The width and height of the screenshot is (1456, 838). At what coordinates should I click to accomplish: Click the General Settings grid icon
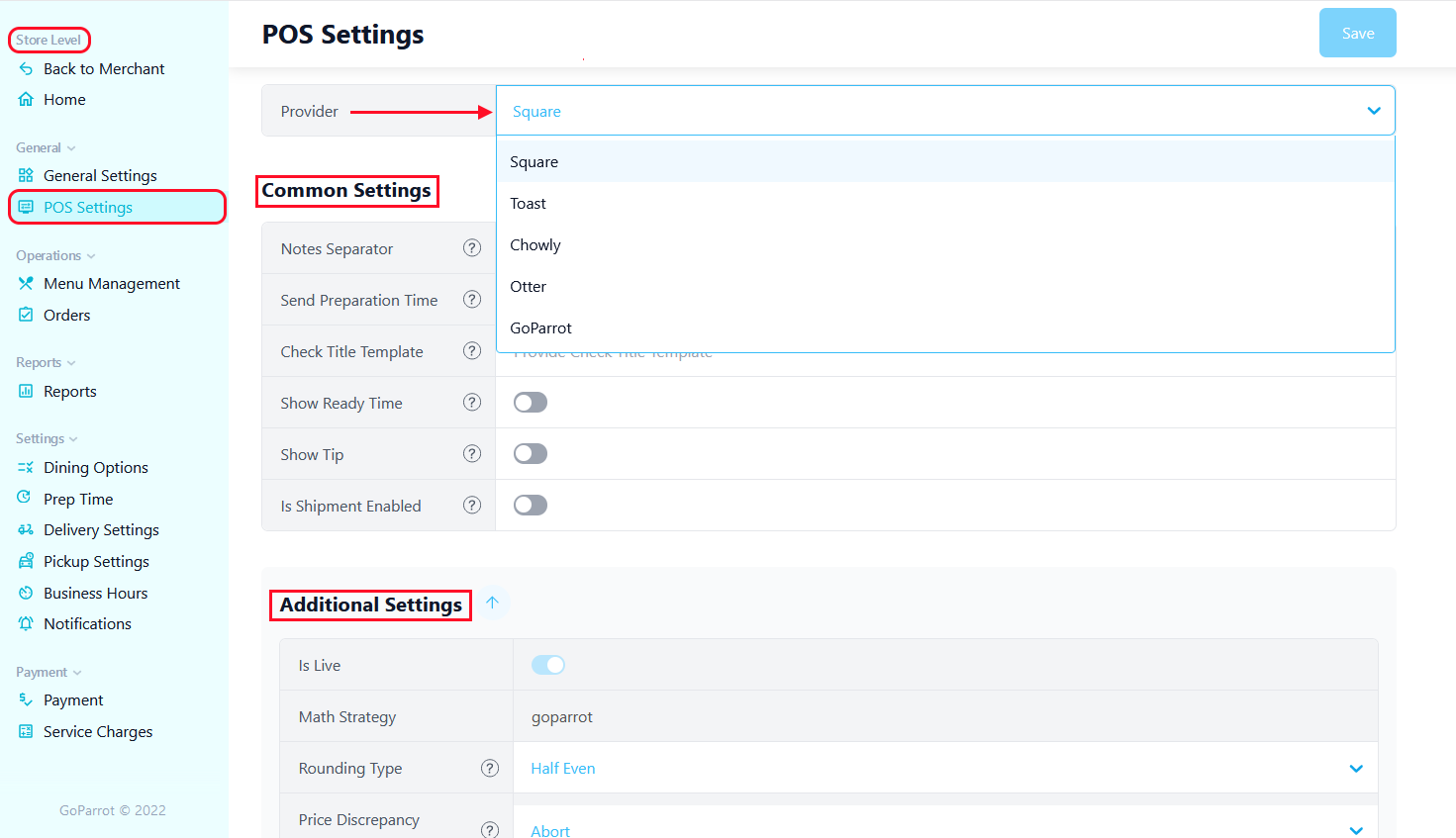(26, 175)
